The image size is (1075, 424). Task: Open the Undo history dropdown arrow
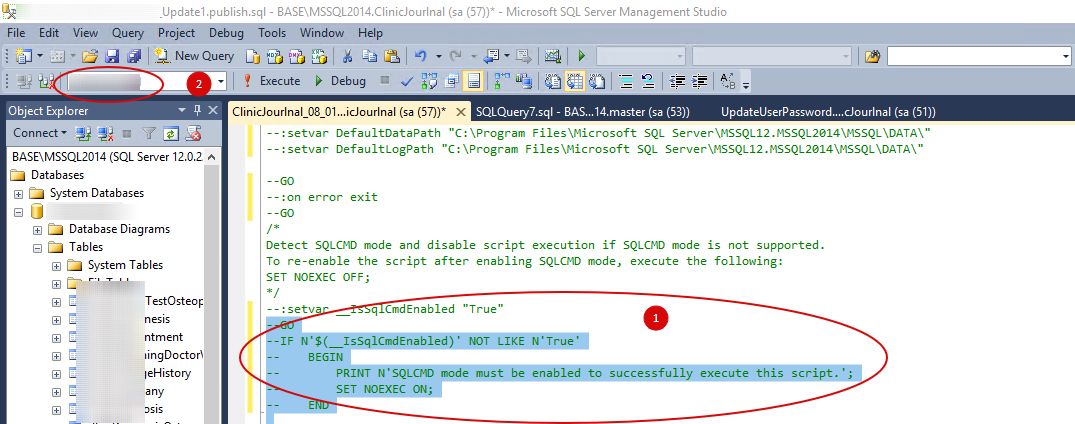pyautogui.click(x=438, y=56)
